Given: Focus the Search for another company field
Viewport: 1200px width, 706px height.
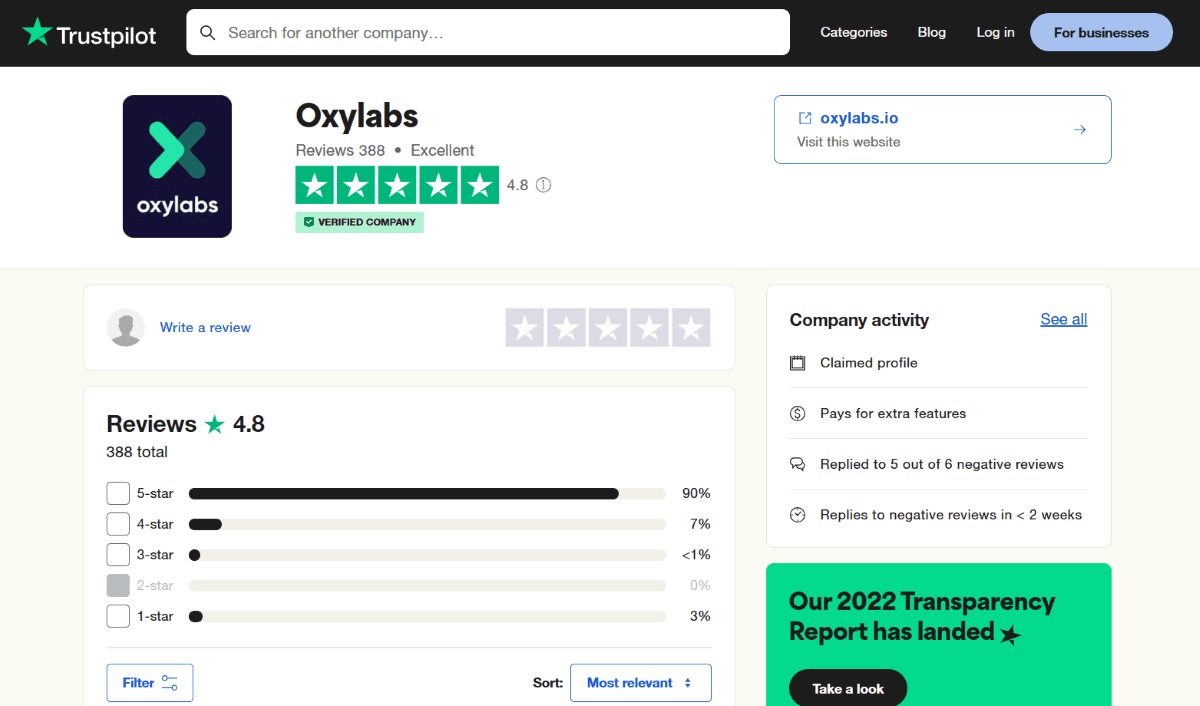Looking at the screenshot, I should pos(488,32).
